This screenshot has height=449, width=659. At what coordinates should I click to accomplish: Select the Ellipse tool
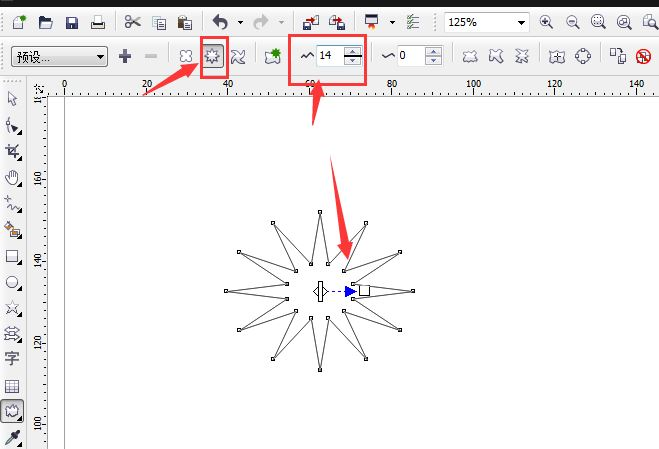coord(13,283)
